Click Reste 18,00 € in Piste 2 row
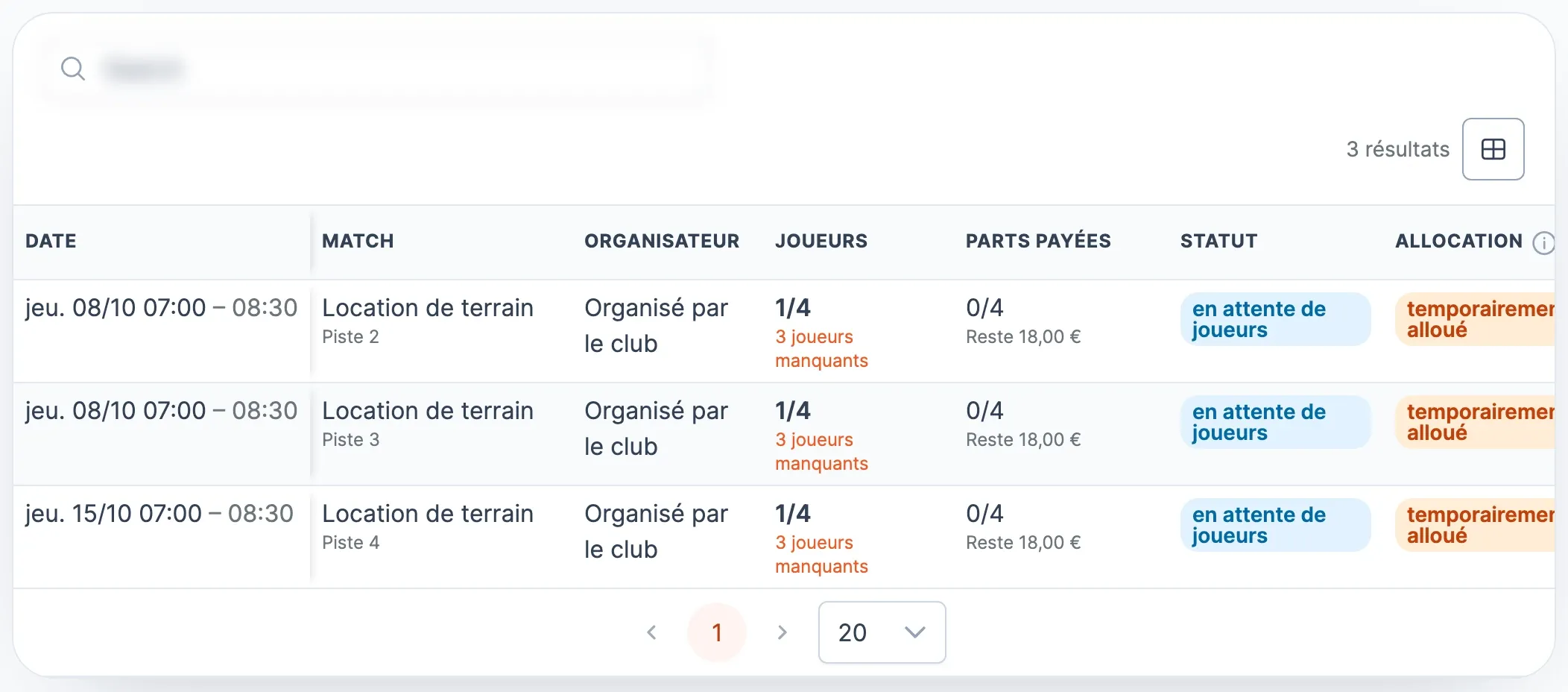This screenshot has width=1568, height=692. tap(1023, 337)
